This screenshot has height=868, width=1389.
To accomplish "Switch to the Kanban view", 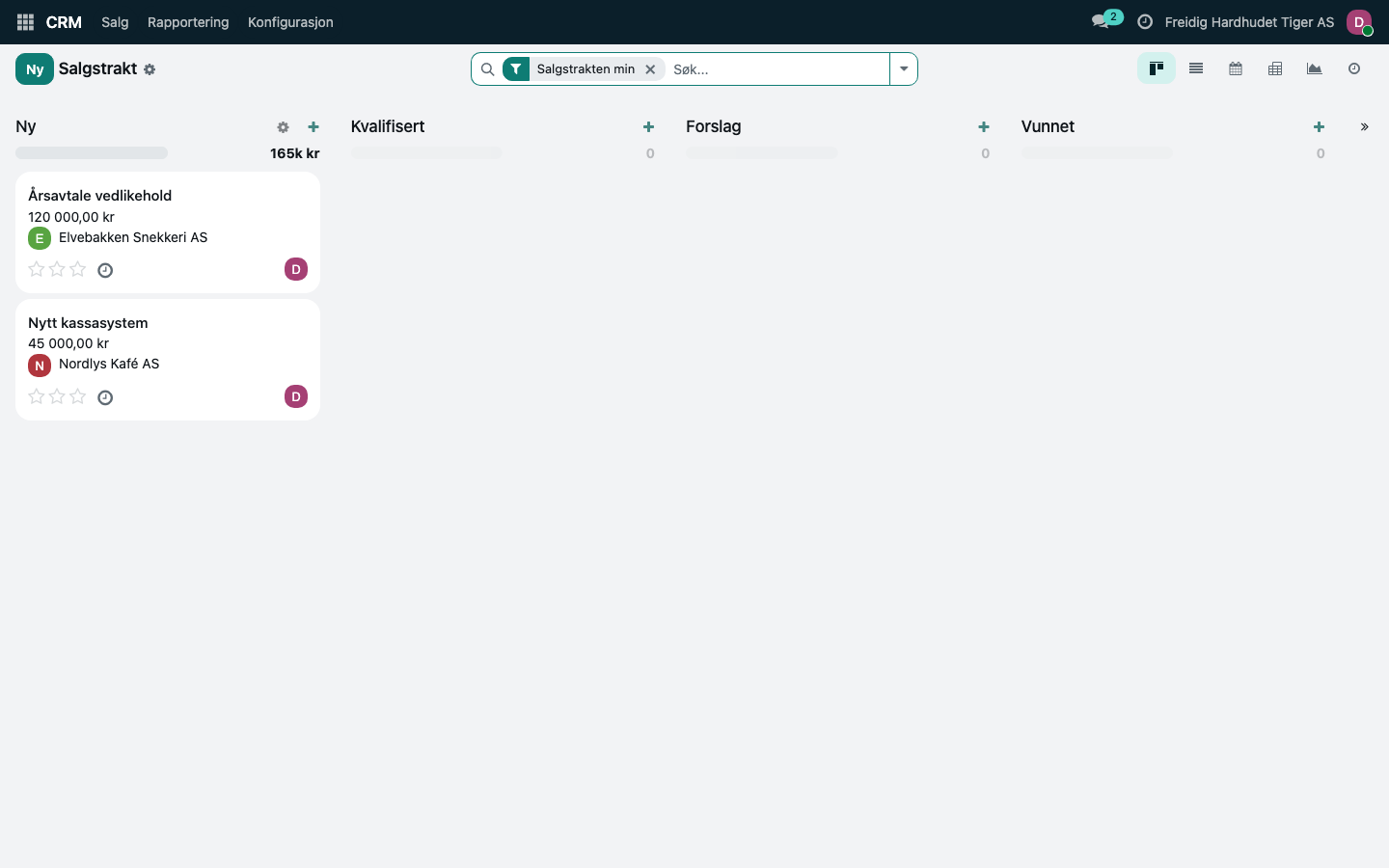I will click(1157, 68).
